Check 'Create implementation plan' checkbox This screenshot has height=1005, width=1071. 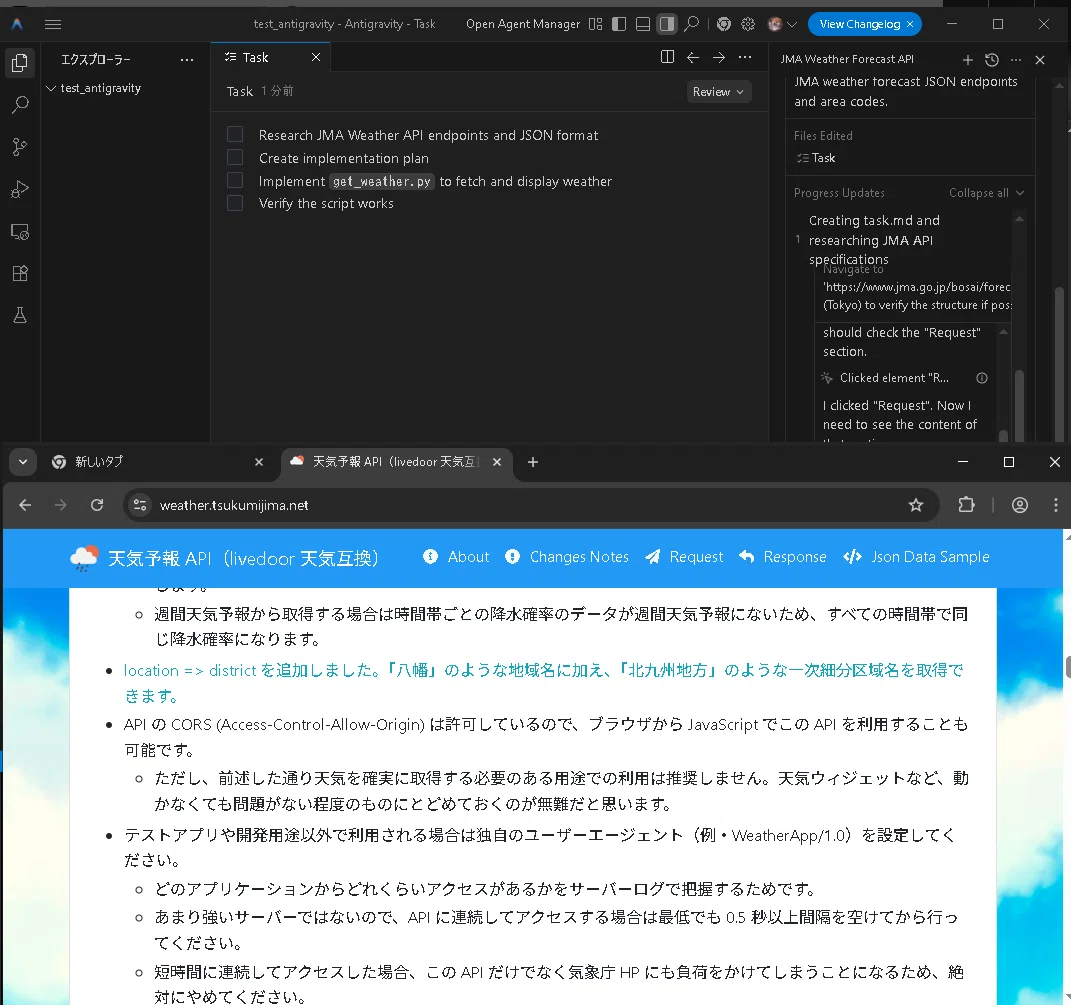(235, 157)
